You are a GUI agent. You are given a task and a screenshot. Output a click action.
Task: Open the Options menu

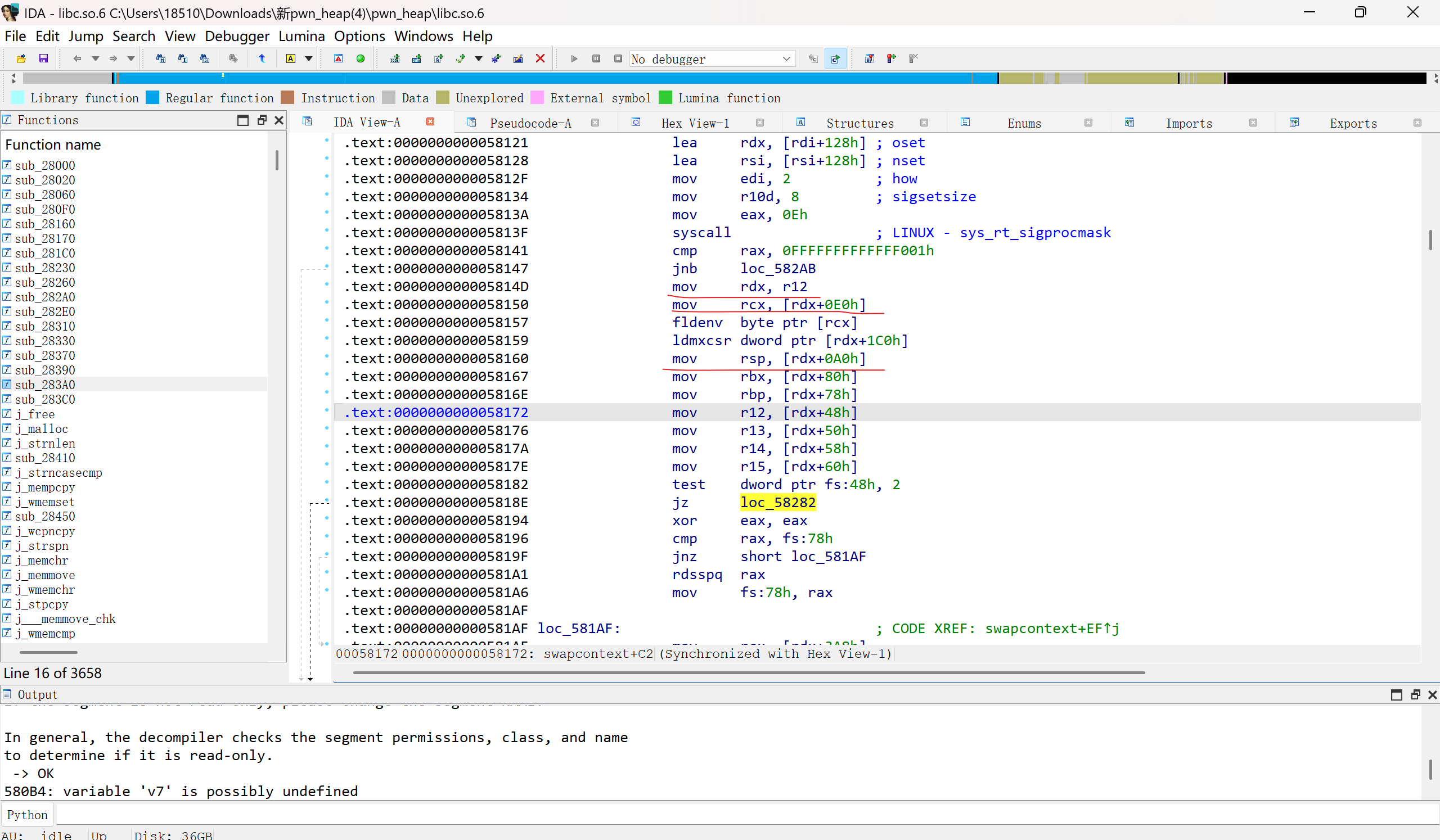click(x=359, y=36)
